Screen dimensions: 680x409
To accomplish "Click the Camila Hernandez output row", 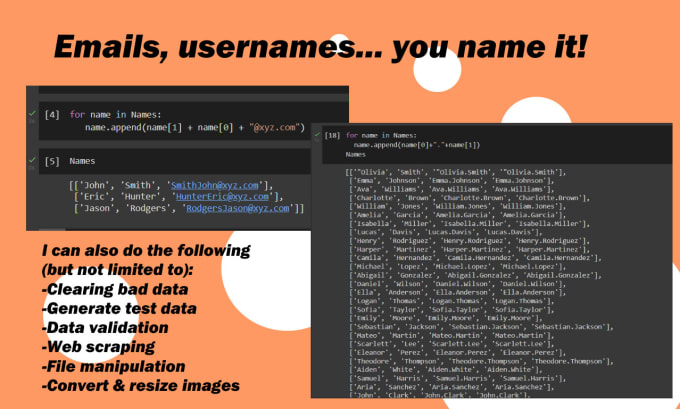I will (476, 258).
